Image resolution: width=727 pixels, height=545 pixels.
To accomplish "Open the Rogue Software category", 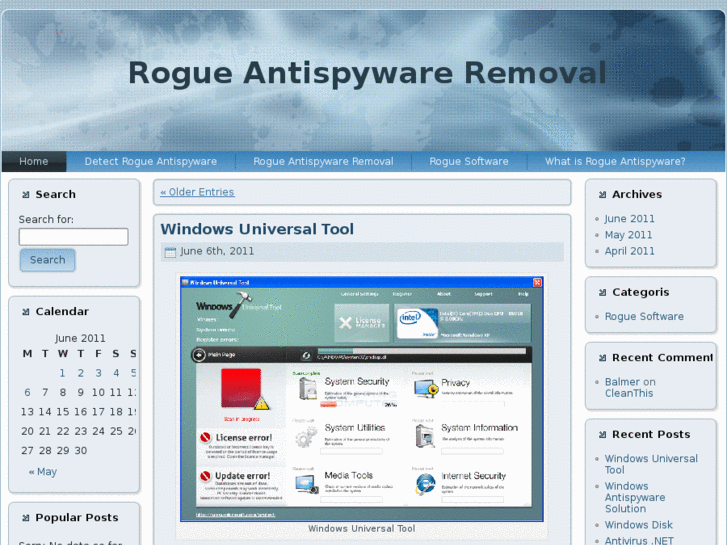I will tap(644, 316).
